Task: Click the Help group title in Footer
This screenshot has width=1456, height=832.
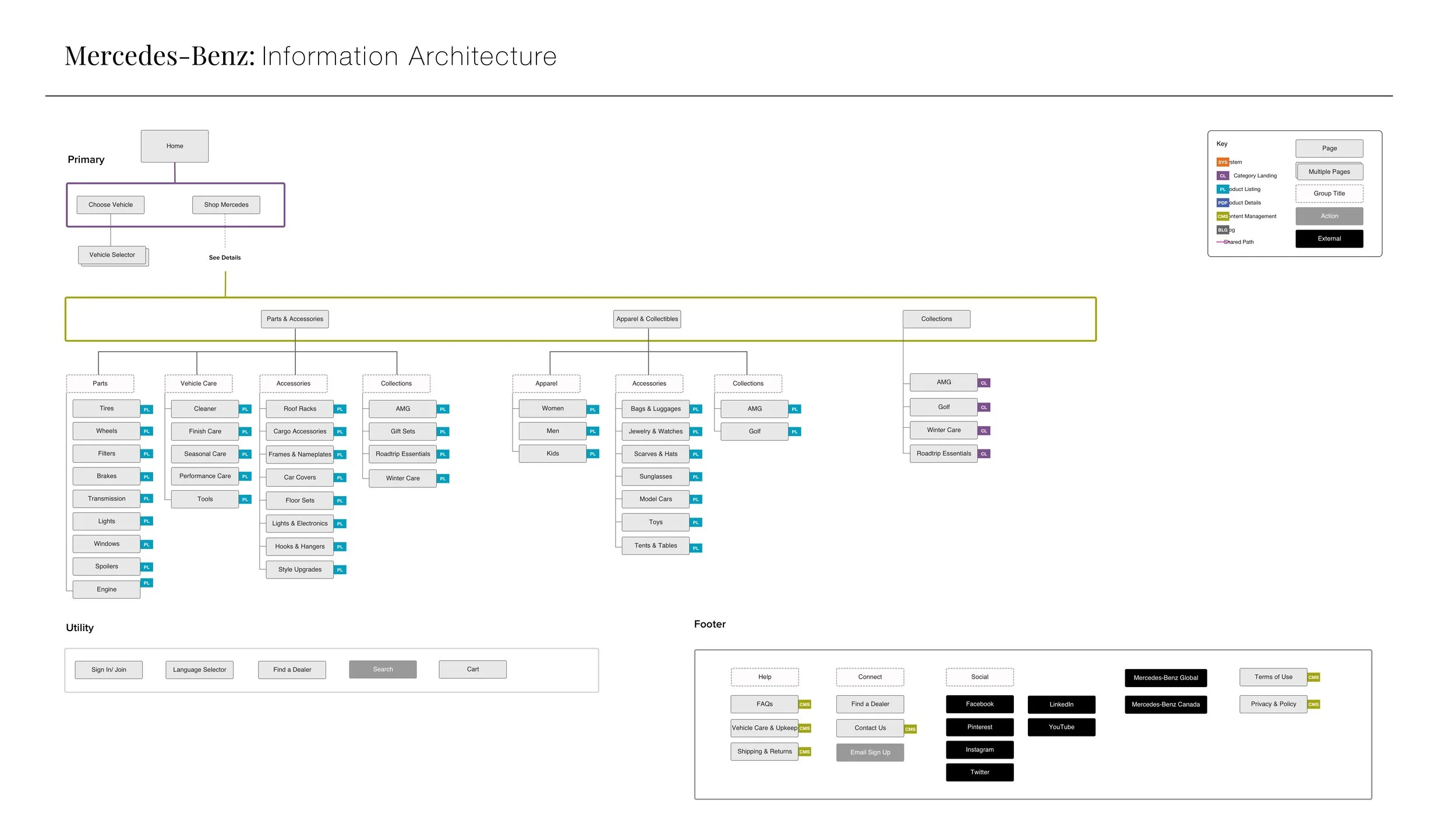Action: [765, 677]
